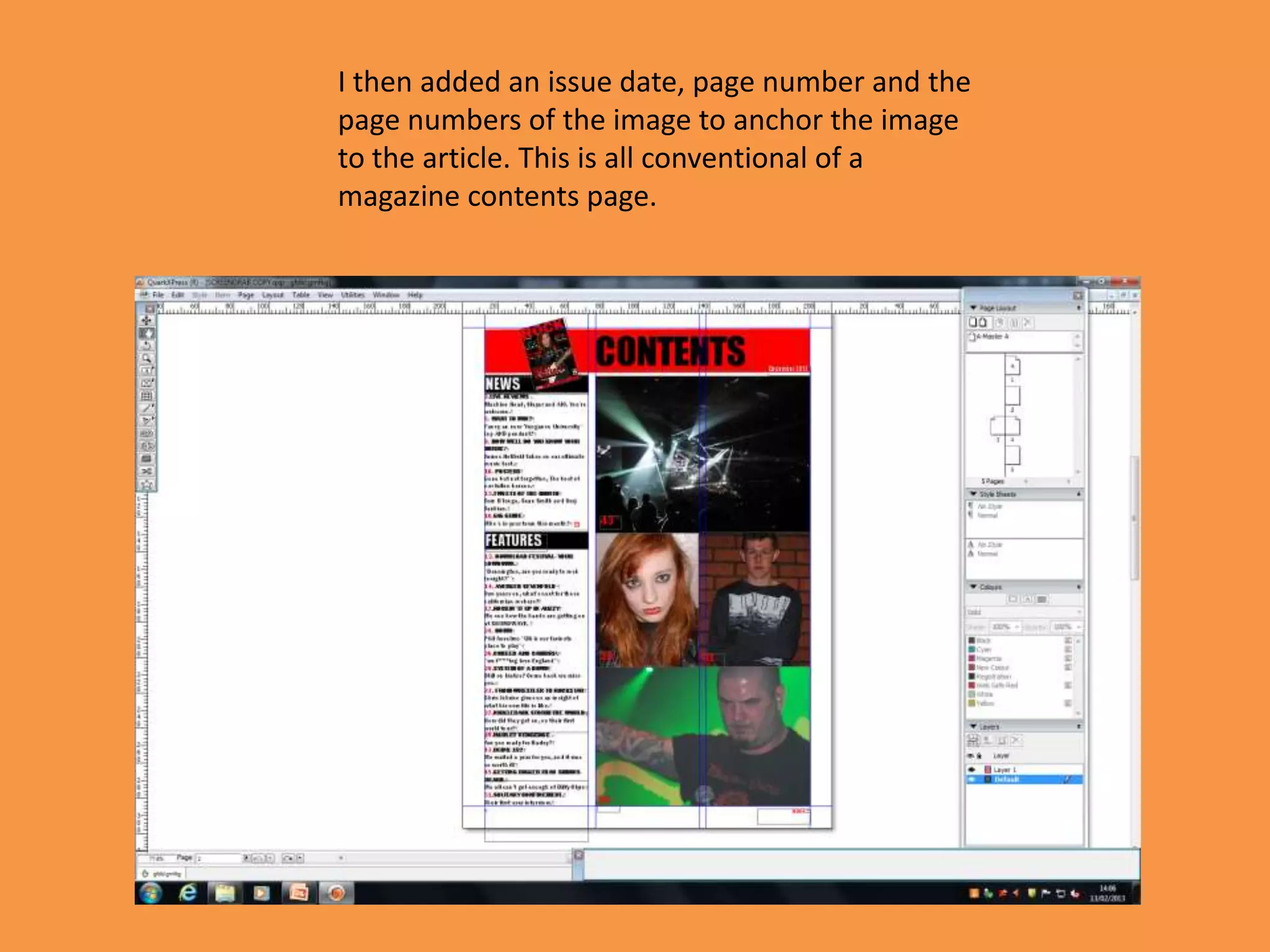This screenshot has width=1270, height=952.
Task: Open Layers panel options menu
Action: [1078, 726]
